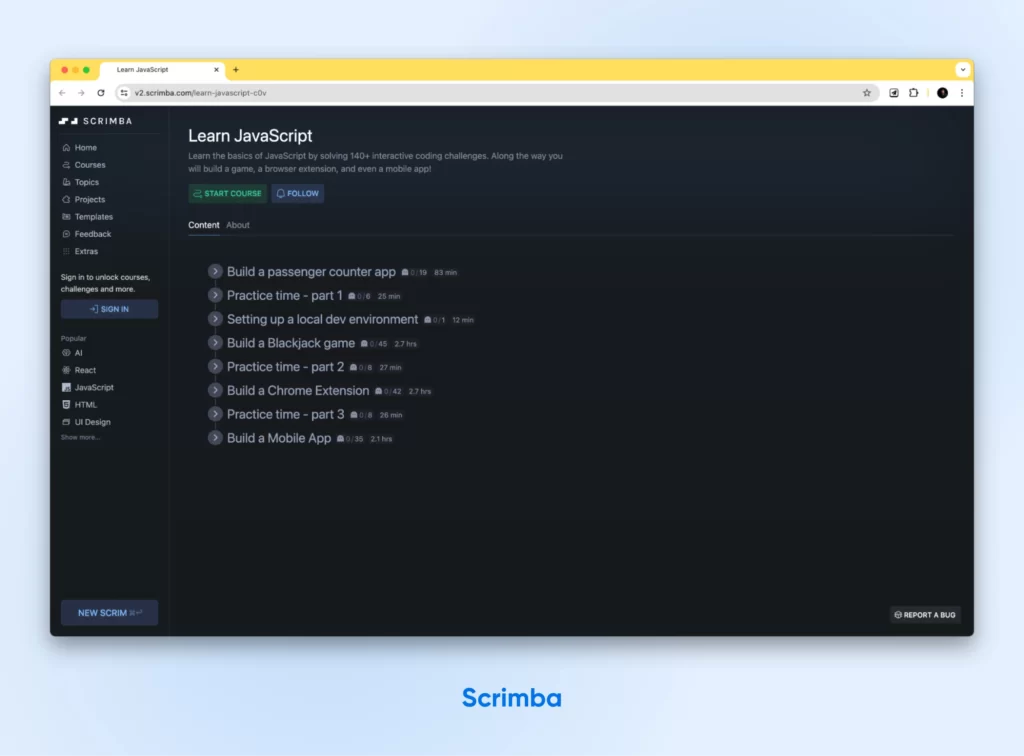Click the Sign In button

[x=109, y=309]
